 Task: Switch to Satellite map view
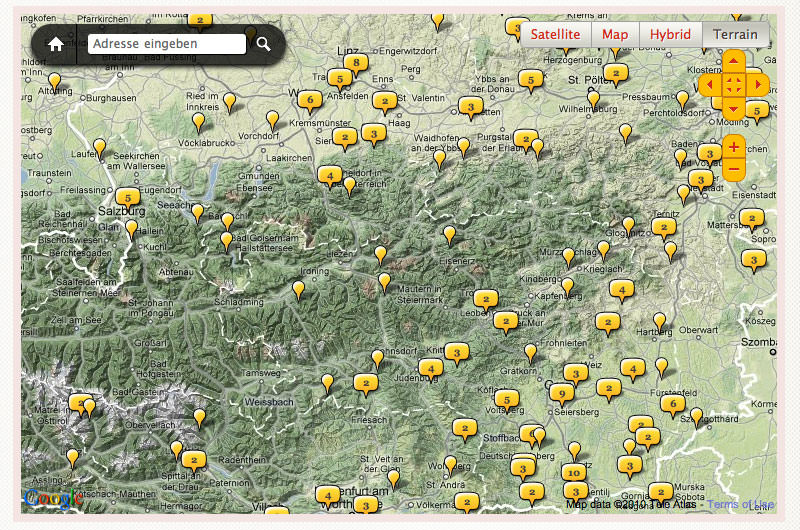555,34
